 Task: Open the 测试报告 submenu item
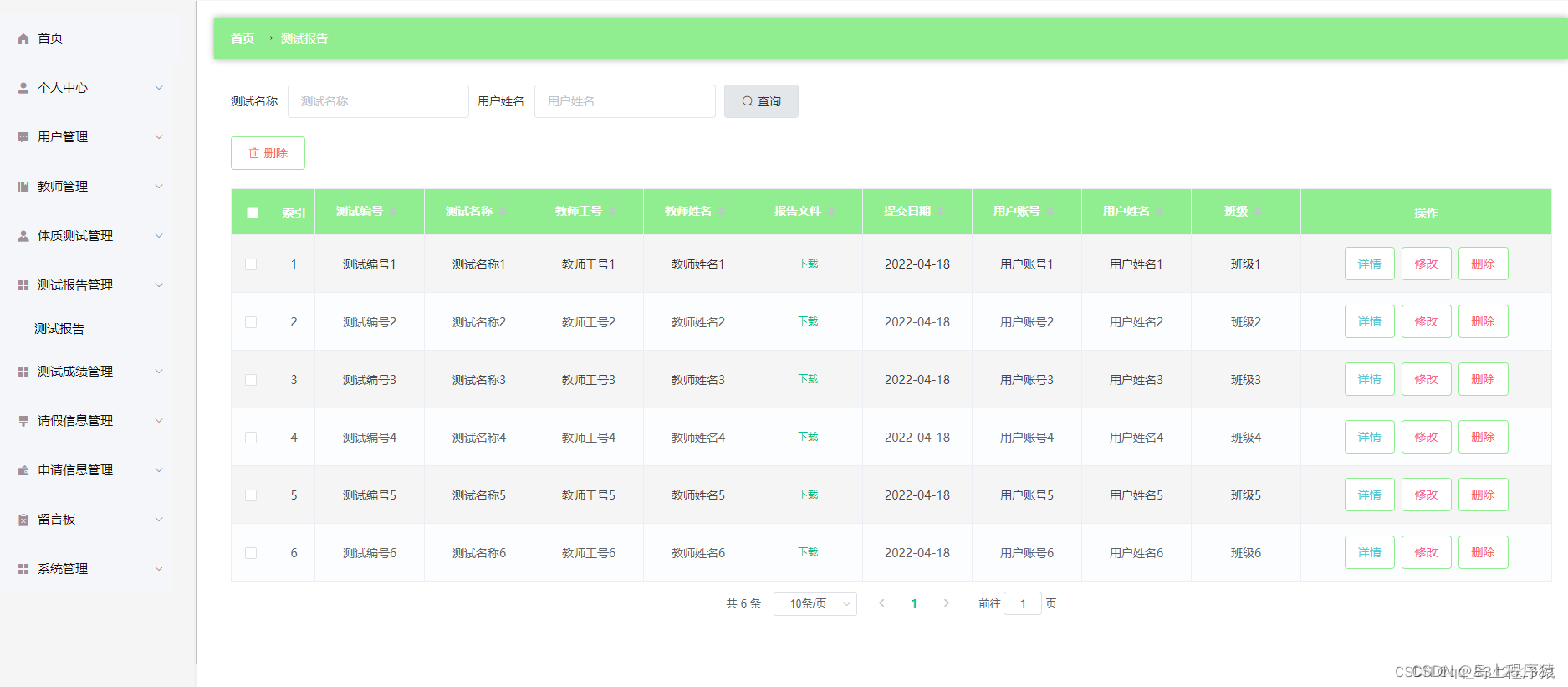[59, 329]
